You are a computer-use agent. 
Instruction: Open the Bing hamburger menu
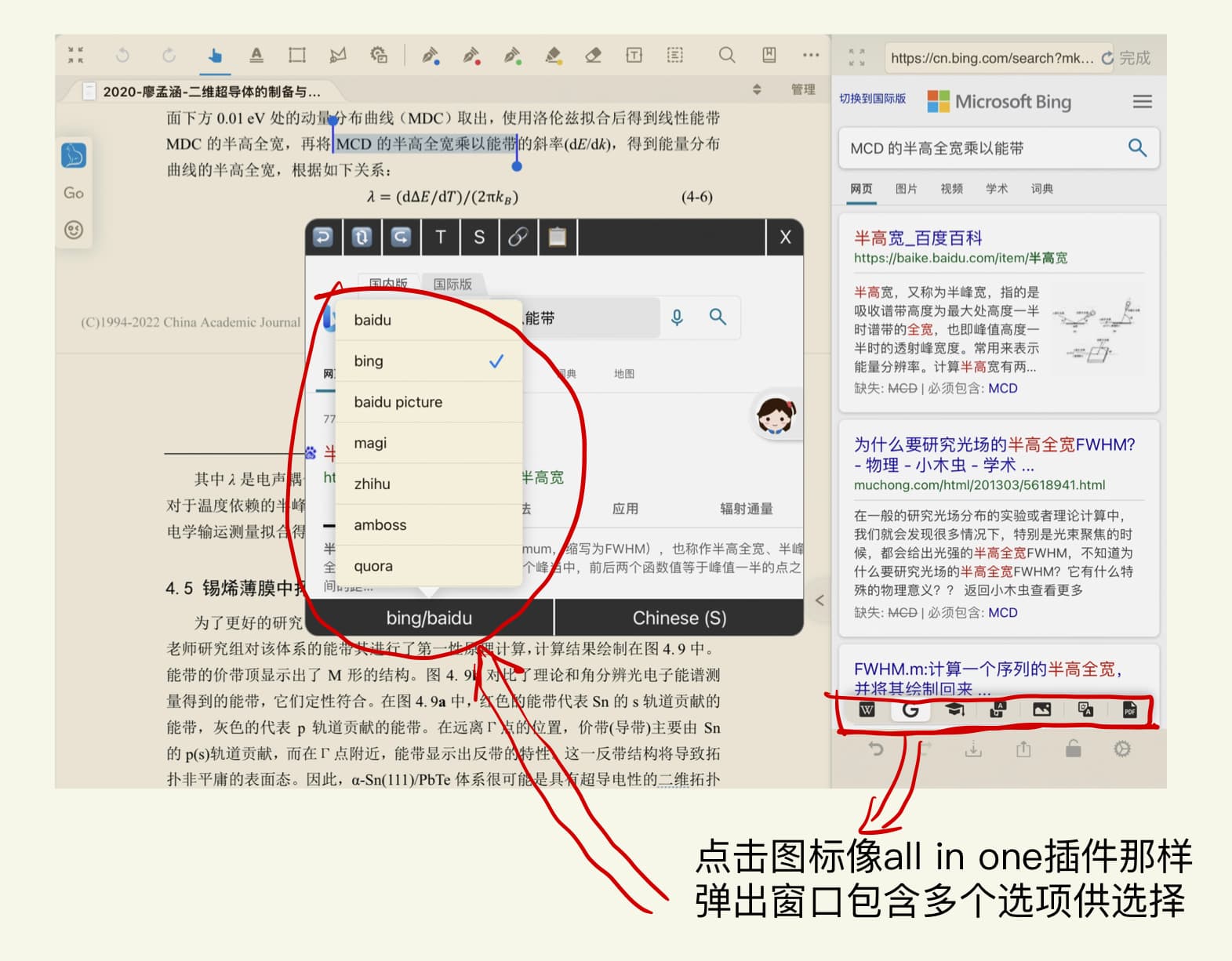click(x=1143, y=102)
